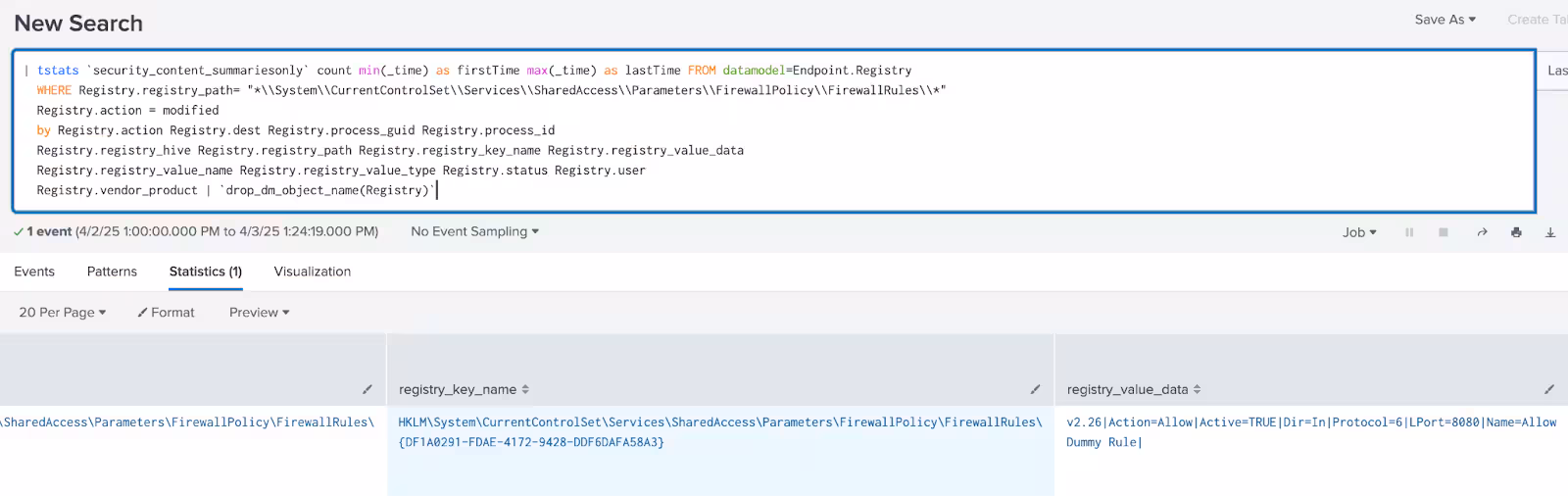
Task: Stop the search job
Action: tap(1444, 232)
